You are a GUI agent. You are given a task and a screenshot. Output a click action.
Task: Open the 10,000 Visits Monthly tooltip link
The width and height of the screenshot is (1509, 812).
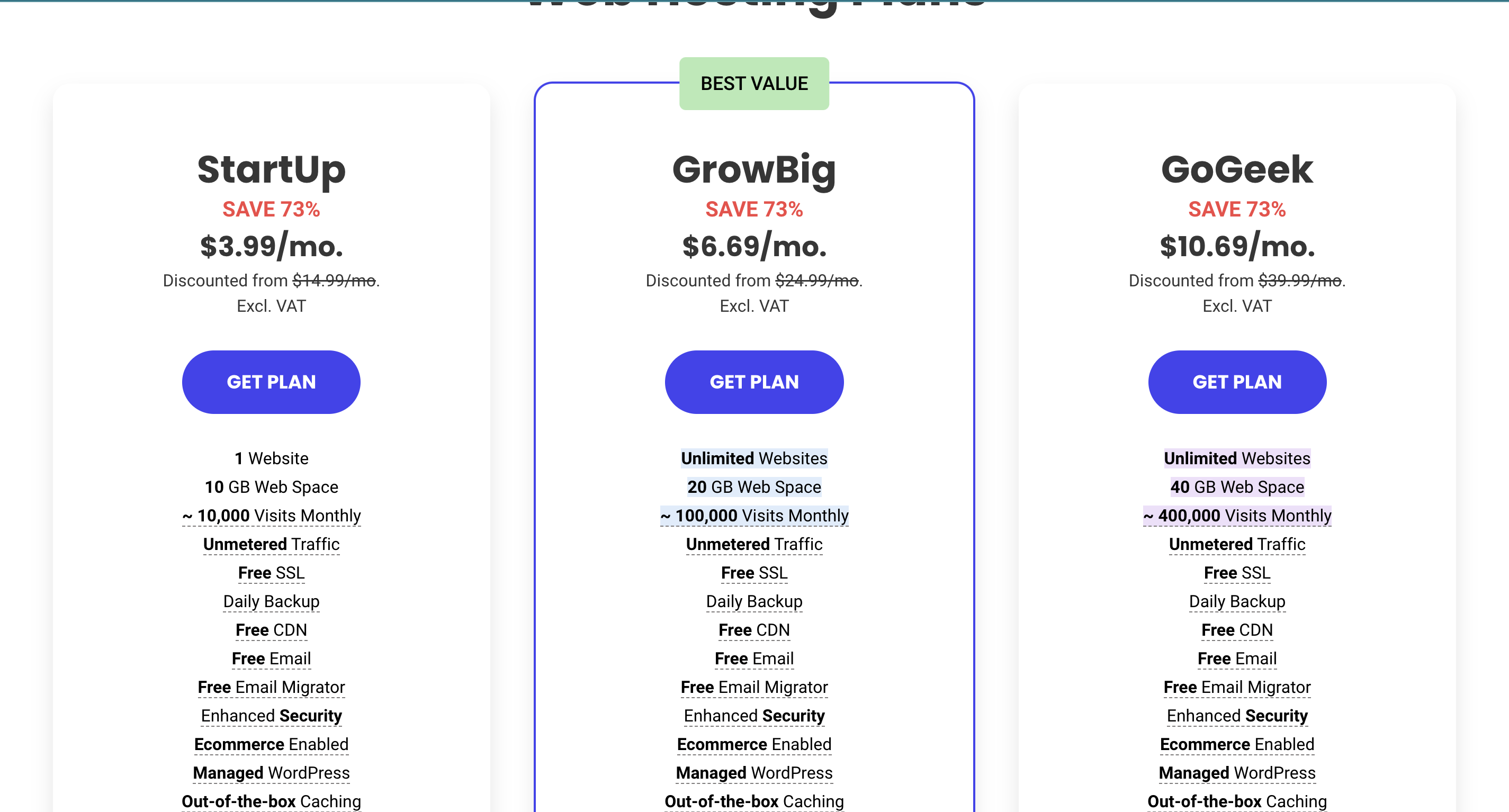point(271,516)
